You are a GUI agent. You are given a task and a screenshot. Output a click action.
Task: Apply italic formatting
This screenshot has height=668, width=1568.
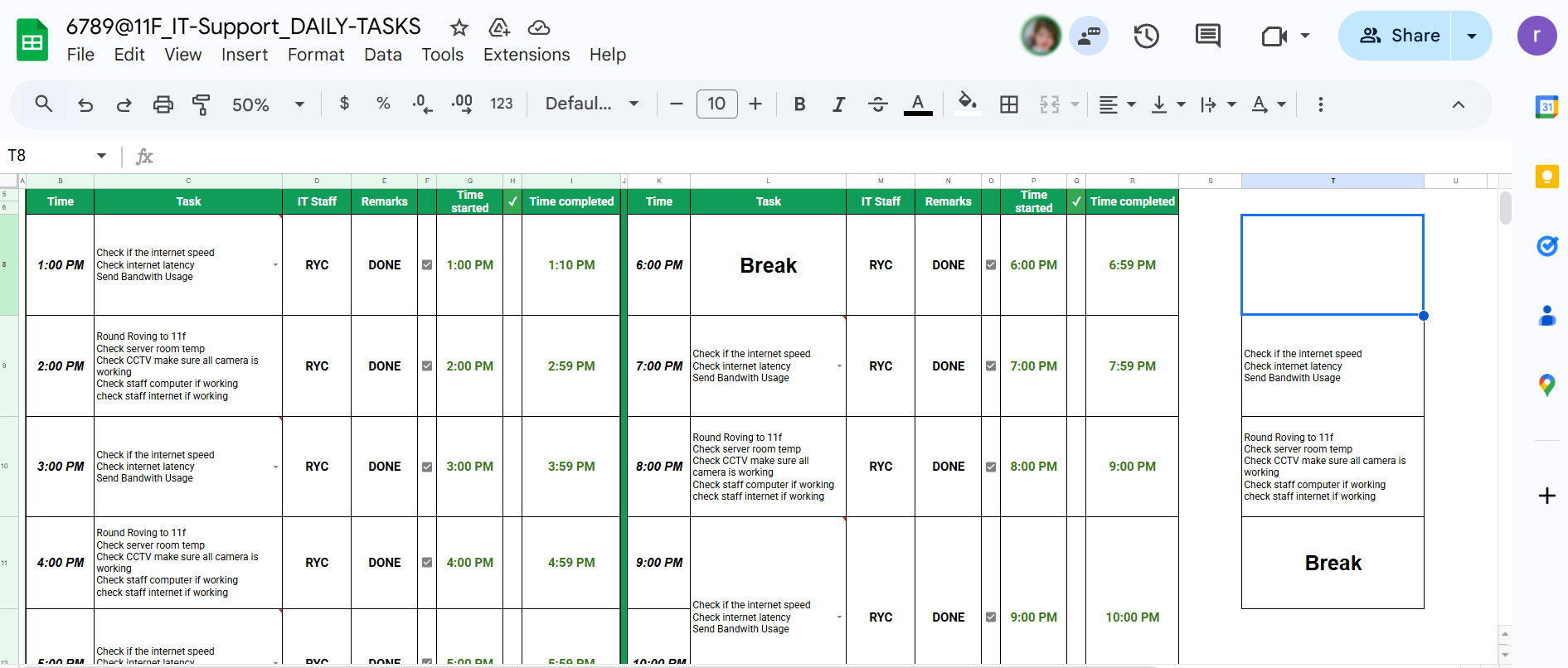pos(838,104)
